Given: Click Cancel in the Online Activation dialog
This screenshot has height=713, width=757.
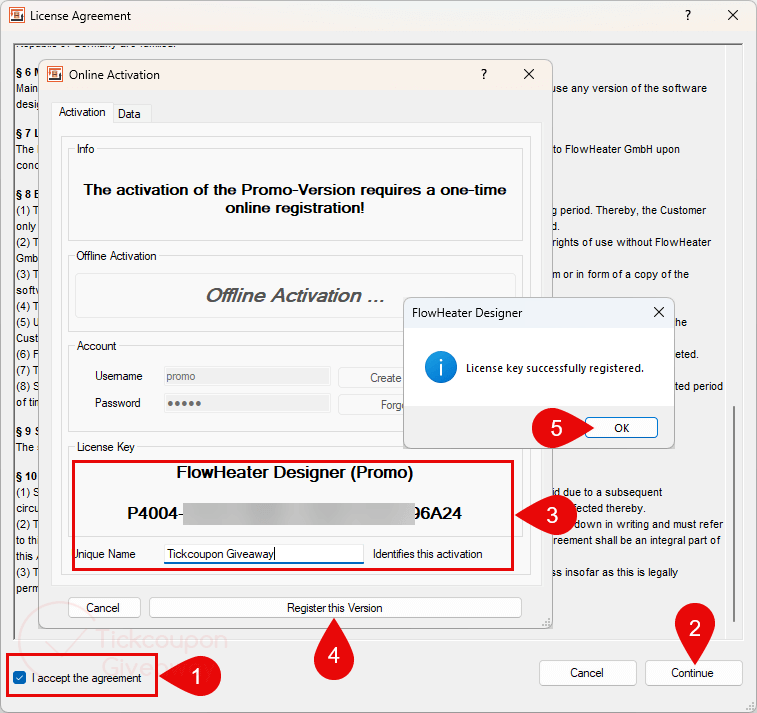Looking at the screenshot, I should tap(104, 608).
